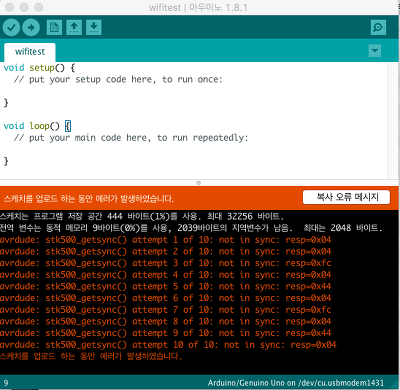The image size is (400, 390).
Task: Open the tab dropdown arrow menu
Action: [x=375, y=51]
